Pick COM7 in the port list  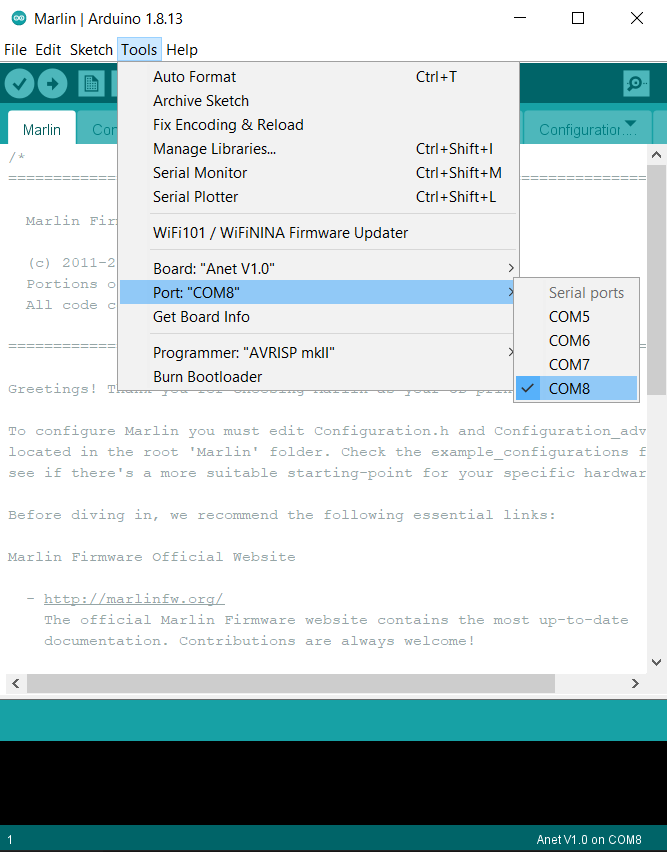576,365
